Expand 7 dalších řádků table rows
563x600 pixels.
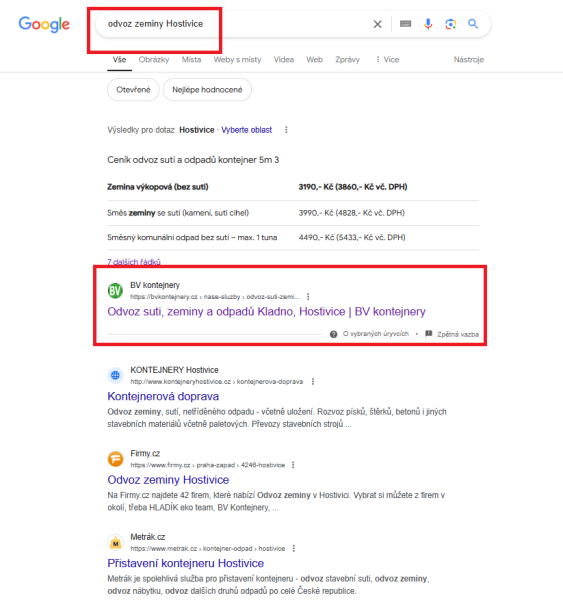(x=134, y=262)
